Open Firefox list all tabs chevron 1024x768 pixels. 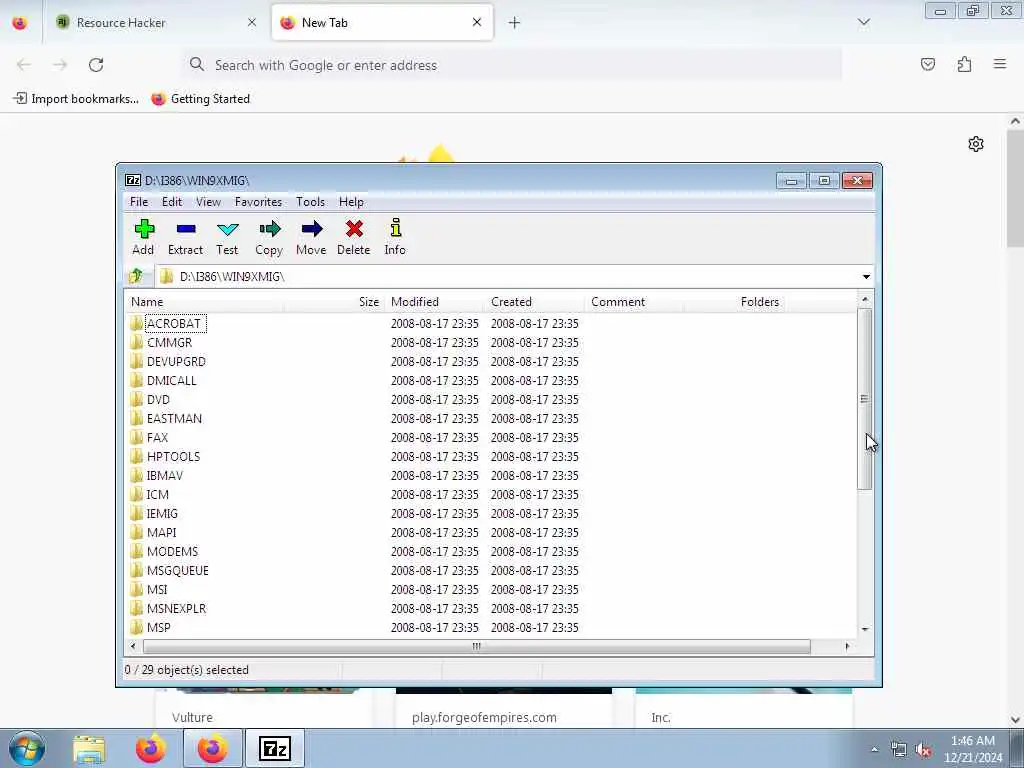(x=863, y=22)
